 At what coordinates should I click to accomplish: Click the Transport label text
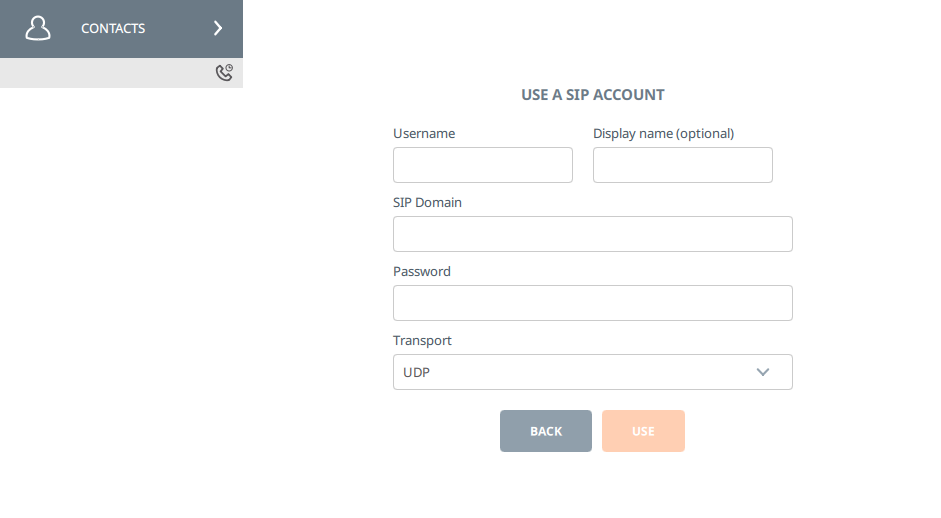[x=422, y=340]
